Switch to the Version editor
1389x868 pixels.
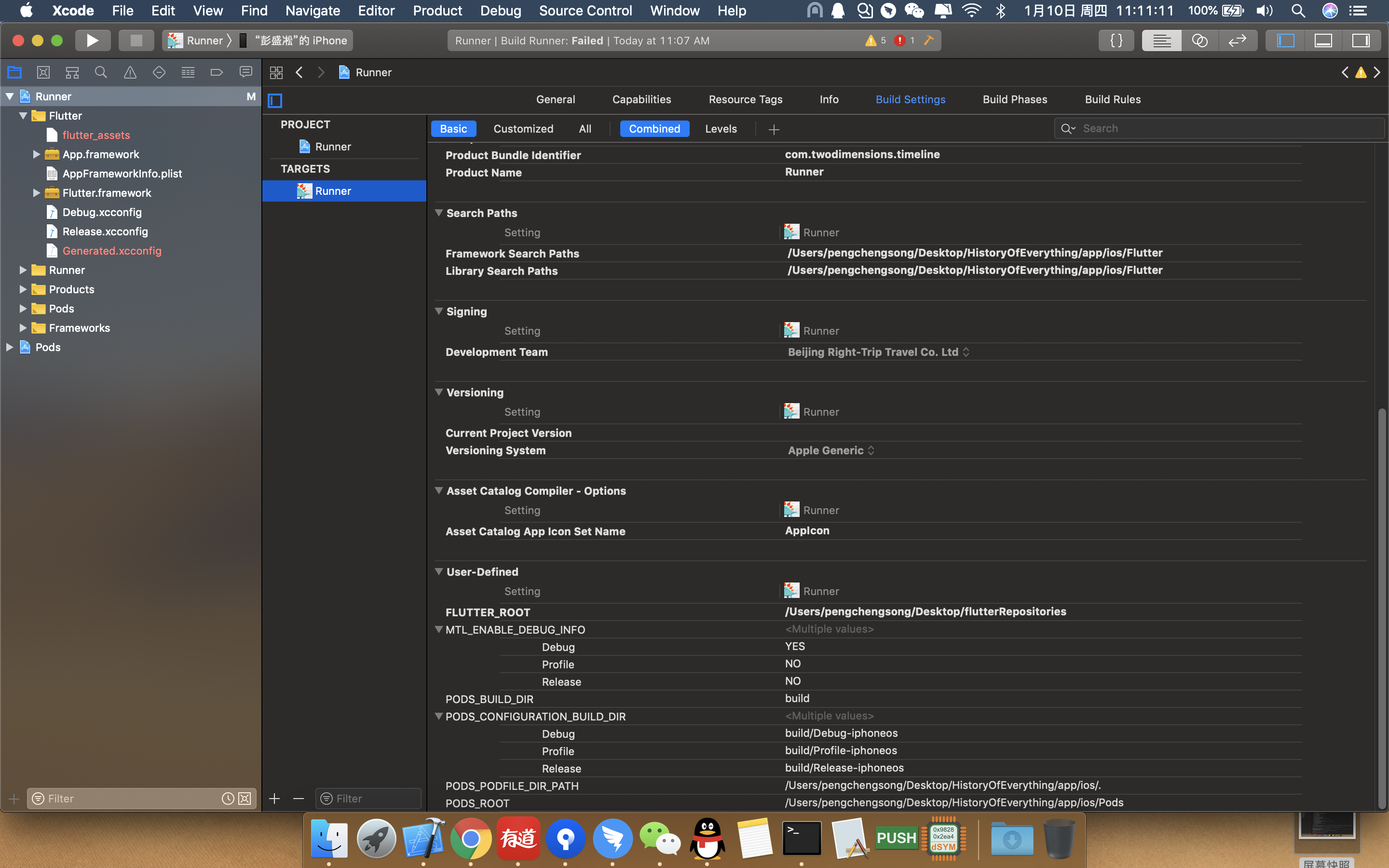pyautogui.click(x=1238, y=41)
